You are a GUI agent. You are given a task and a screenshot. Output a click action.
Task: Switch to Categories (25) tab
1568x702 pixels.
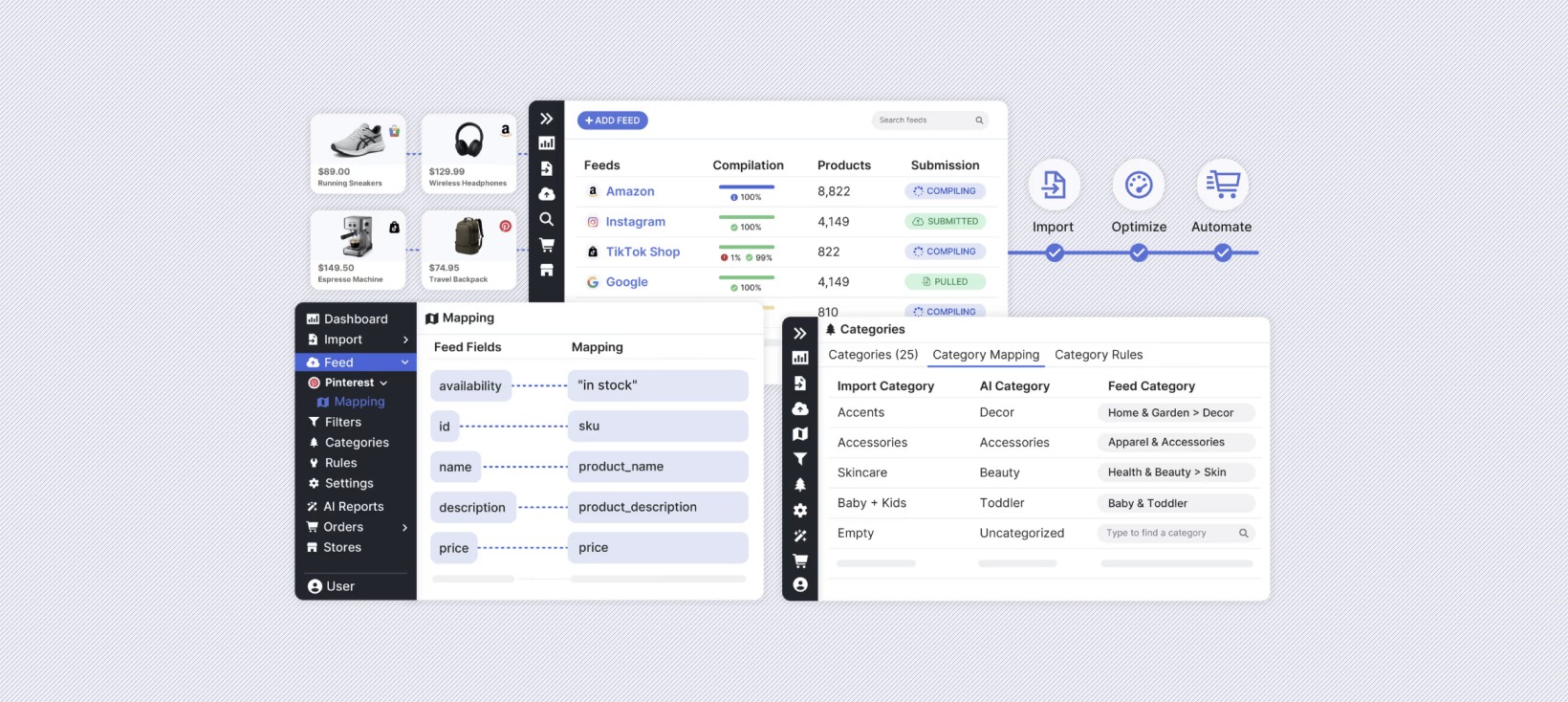click(x=873, y=355)
